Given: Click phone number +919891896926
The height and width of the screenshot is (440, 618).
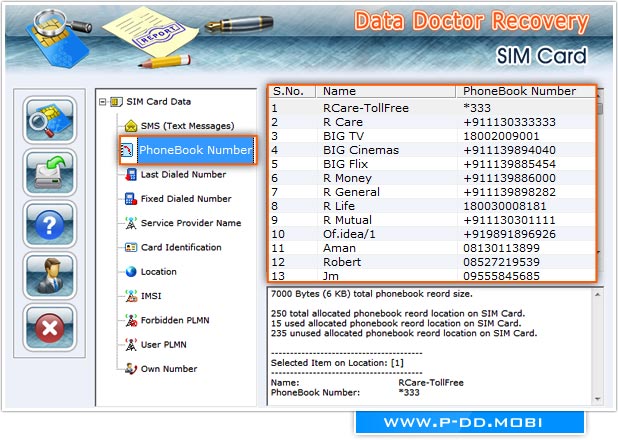Looking at the screenshot, I should click(x=510, y=234).
